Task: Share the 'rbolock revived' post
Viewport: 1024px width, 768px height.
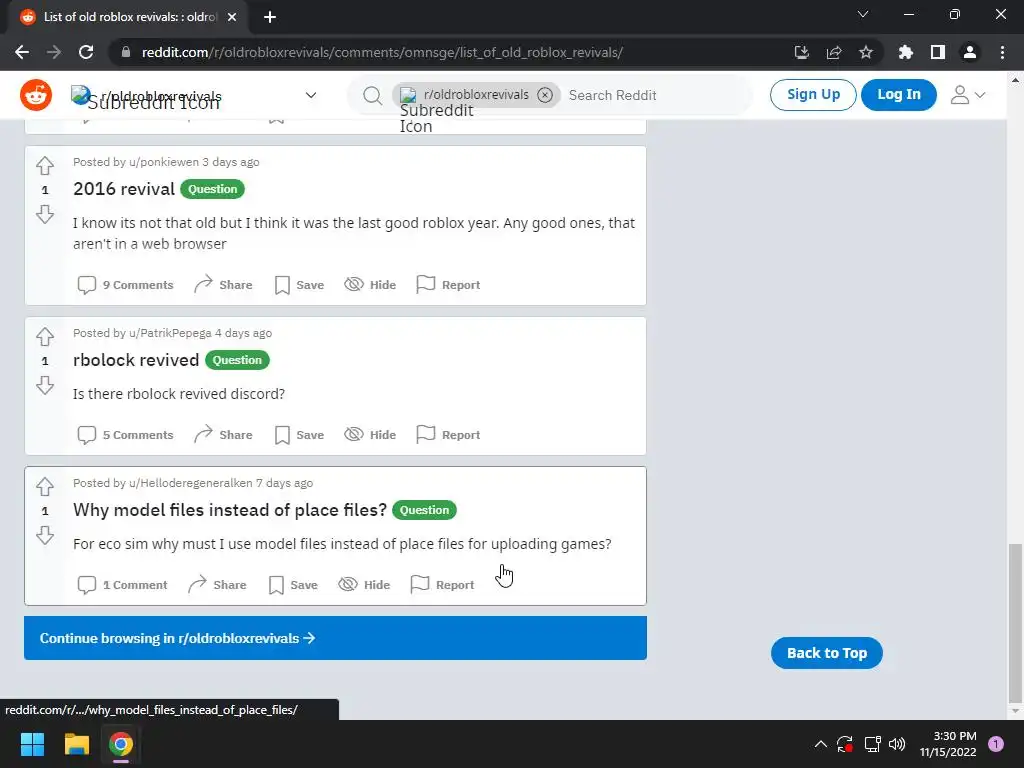Action: point(223,435)
